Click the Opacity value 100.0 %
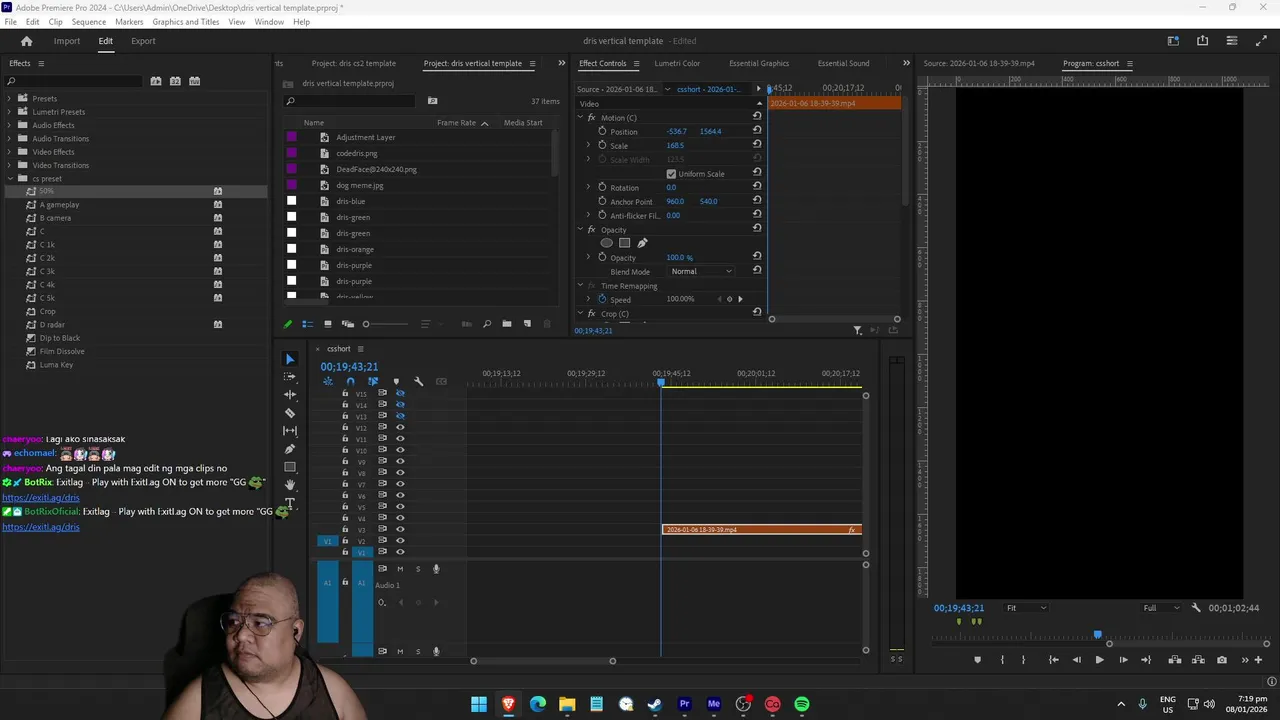The height and width of the screenshot is (720, 1280). pyautogui.click(x=679, y=258)
